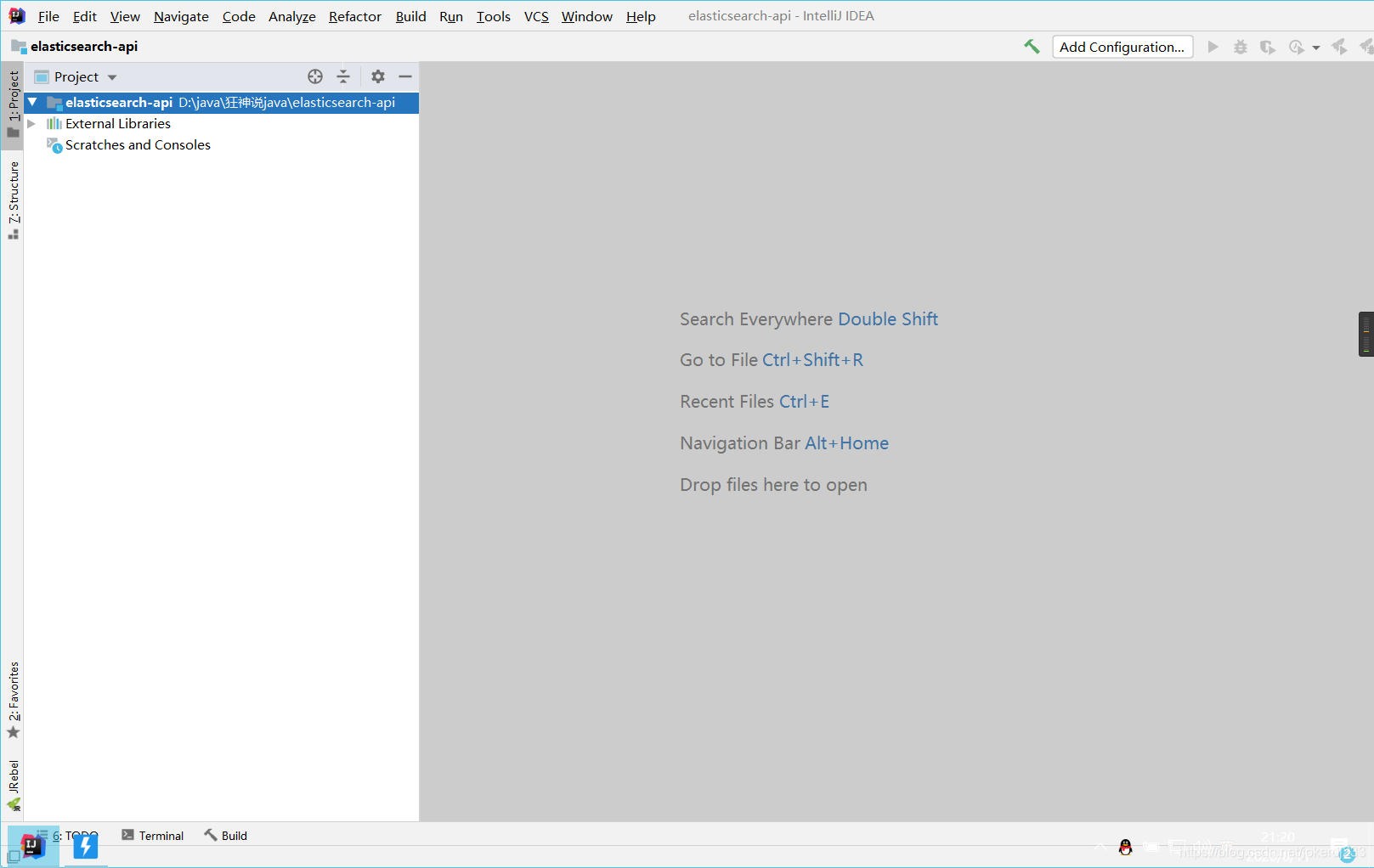Open the Project panel gear settings

pyautogui.click(x=378, y=76)
